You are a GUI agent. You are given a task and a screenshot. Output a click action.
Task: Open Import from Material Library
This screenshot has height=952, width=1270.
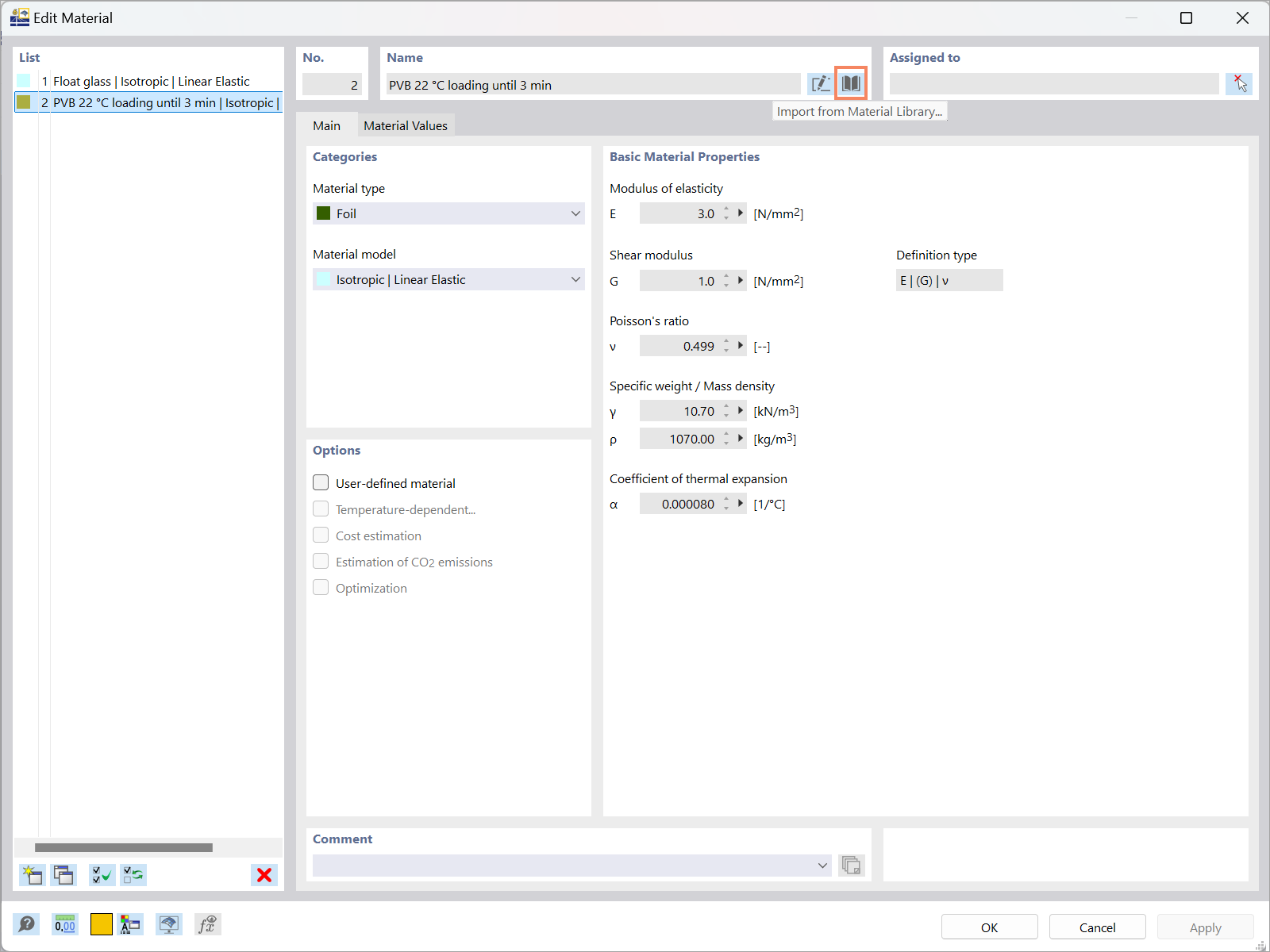click(x=850, y=83)
